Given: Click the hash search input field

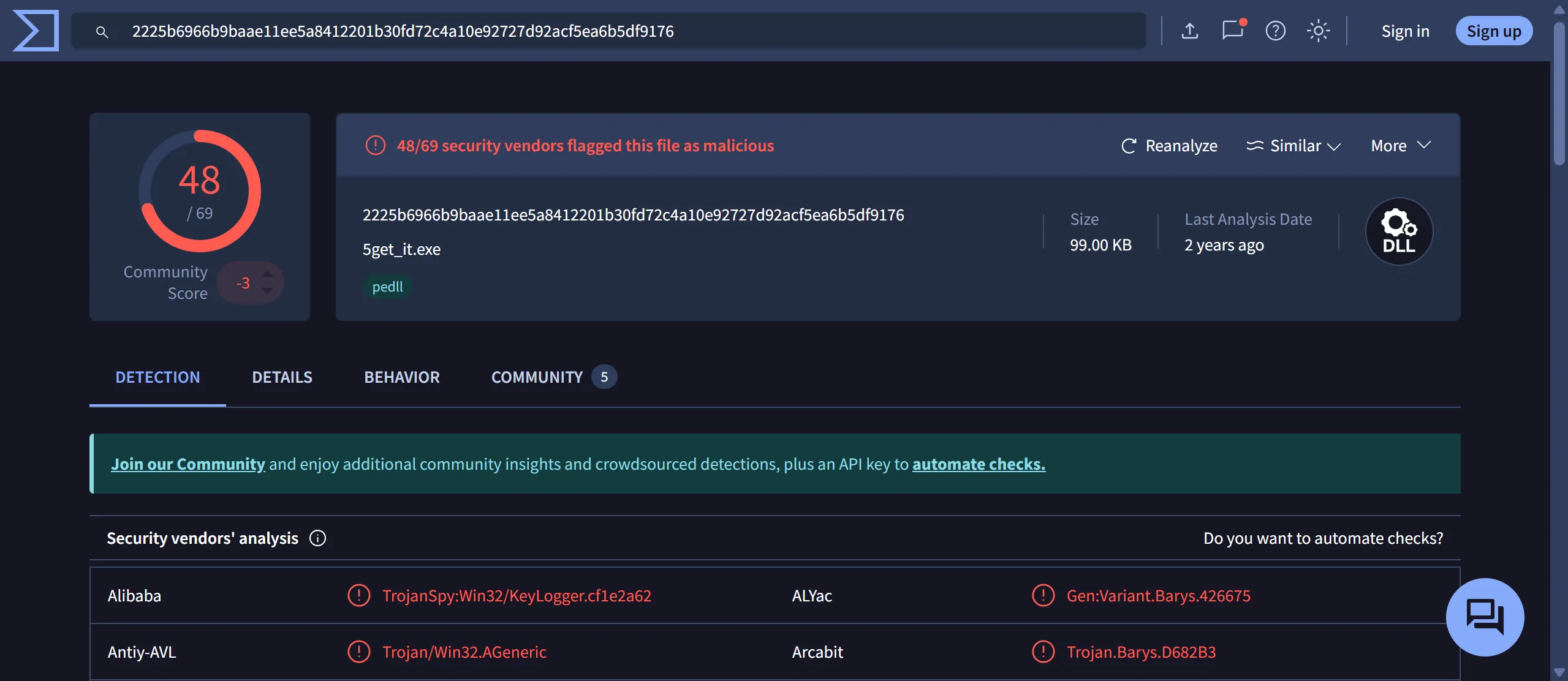Looking at the screenshot, I should coord(613,31).
